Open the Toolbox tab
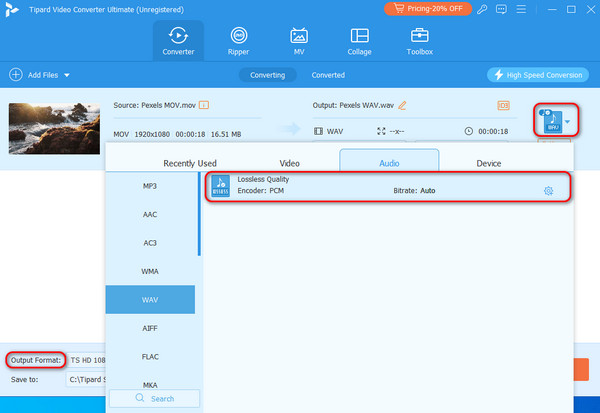Image resolution: width=600 pixels, height=413 pixels. coord(419,41)
